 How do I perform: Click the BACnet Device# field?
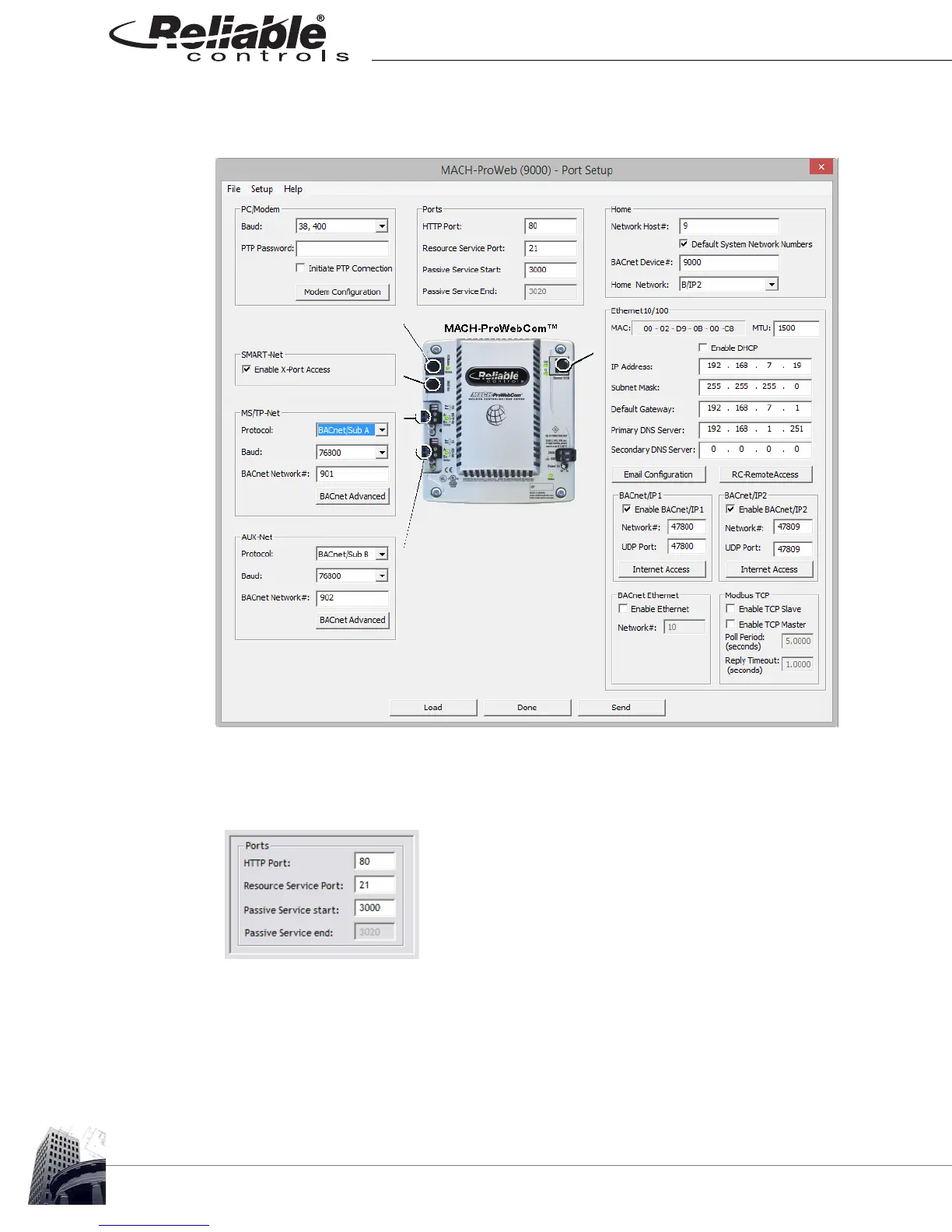click(729, 263)
